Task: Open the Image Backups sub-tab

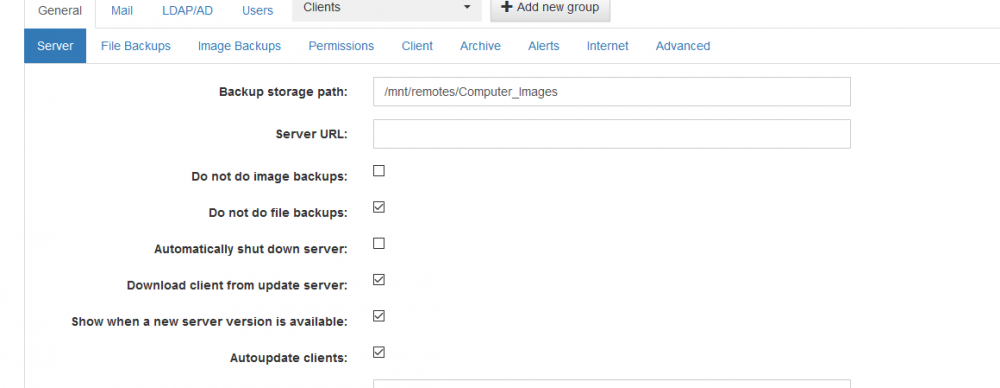Action: [x=239, y=46]
